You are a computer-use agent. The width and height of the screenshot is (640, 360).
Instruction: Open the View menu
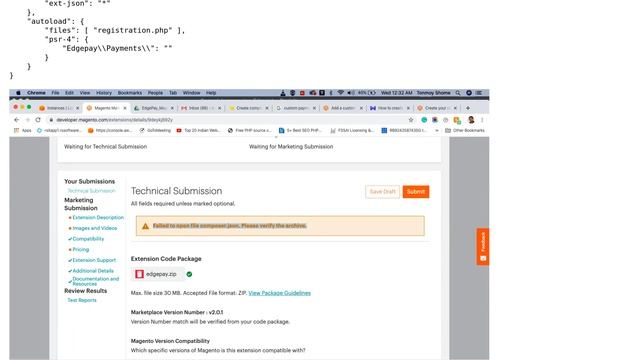click(85, 93)
